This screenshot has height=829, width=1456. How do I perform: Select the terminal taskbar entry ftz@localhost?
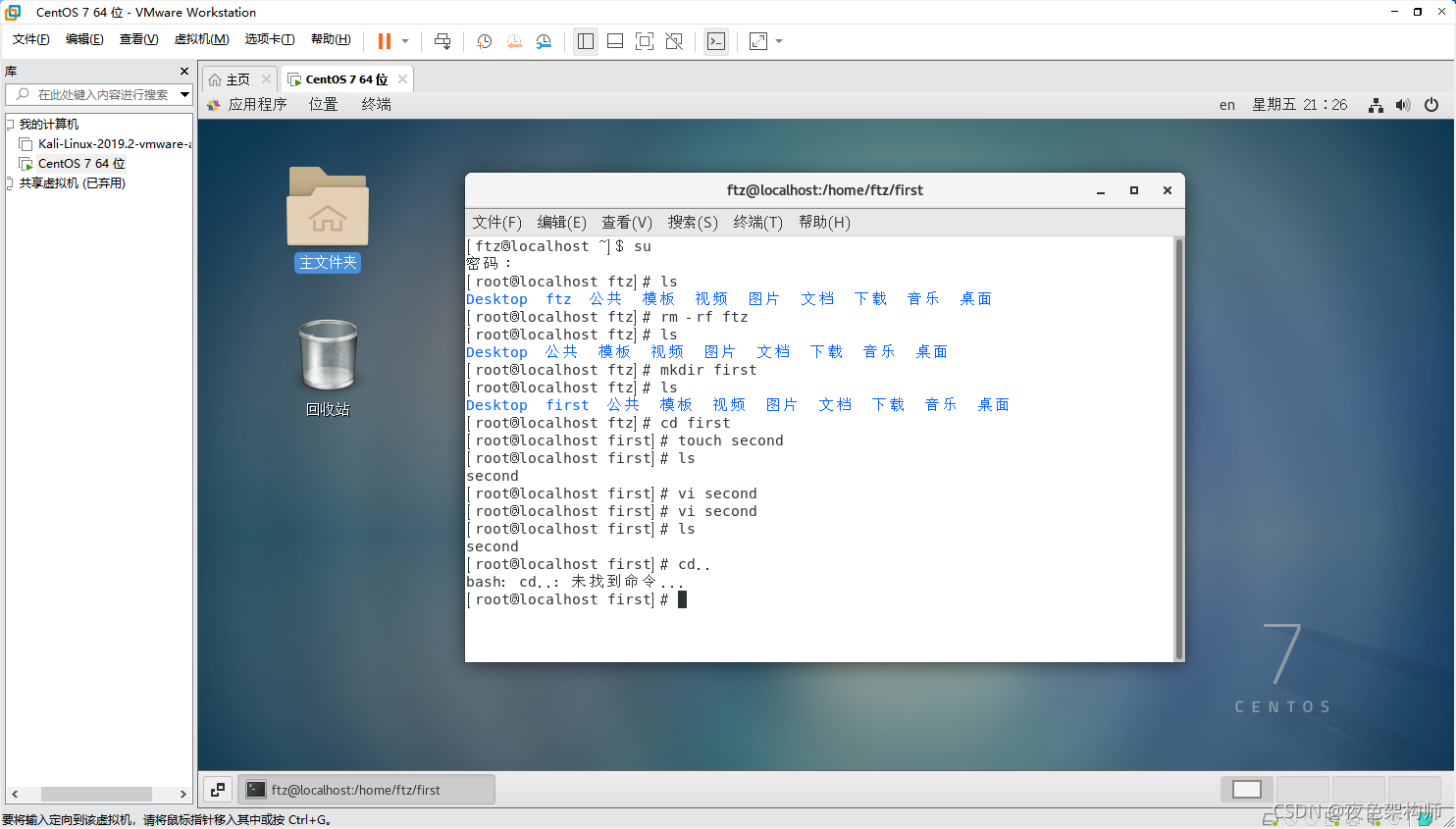[367, 789]
